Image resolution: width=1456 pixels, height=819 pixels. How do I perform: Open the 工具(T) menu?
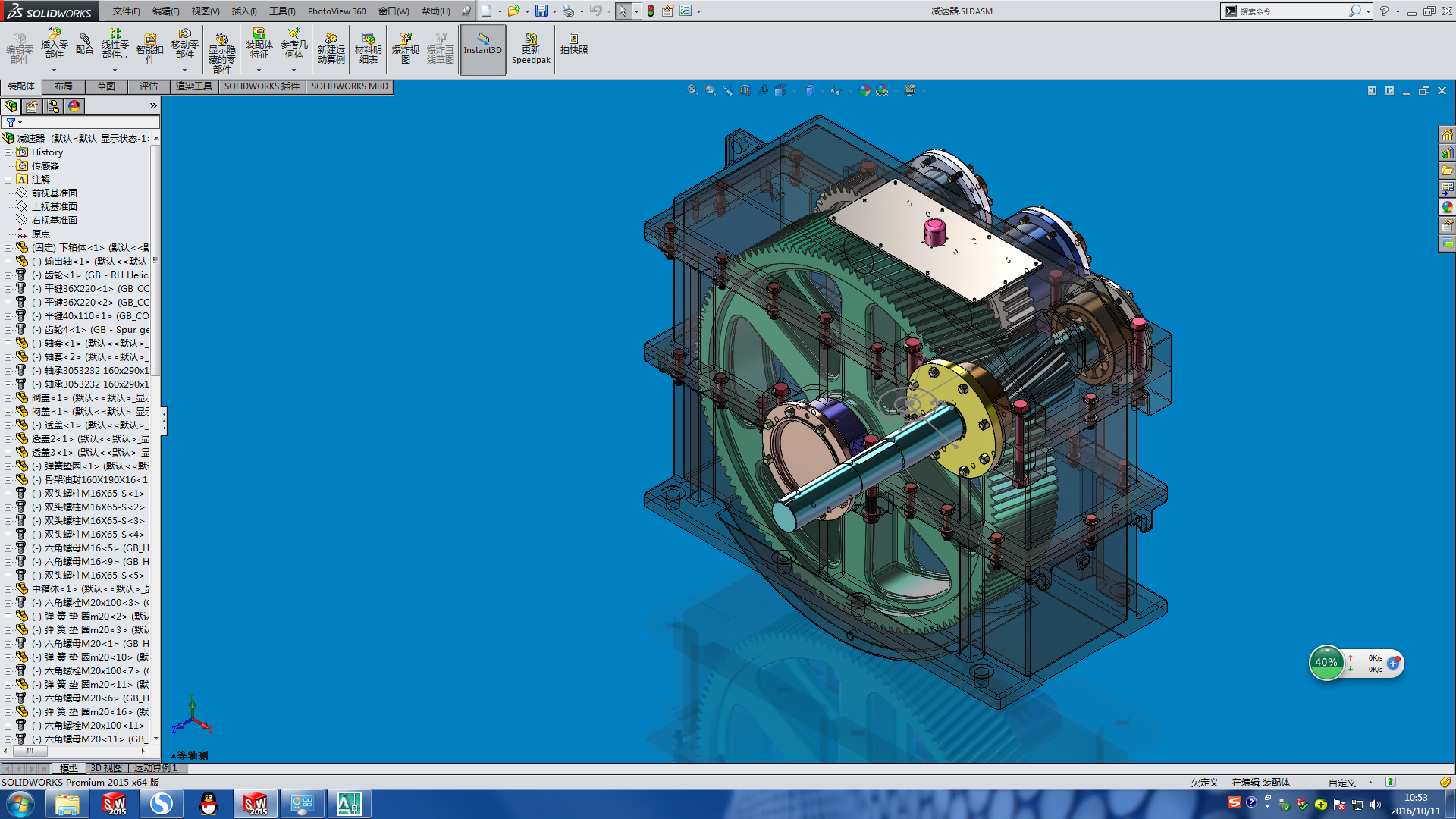coord(281,11)
